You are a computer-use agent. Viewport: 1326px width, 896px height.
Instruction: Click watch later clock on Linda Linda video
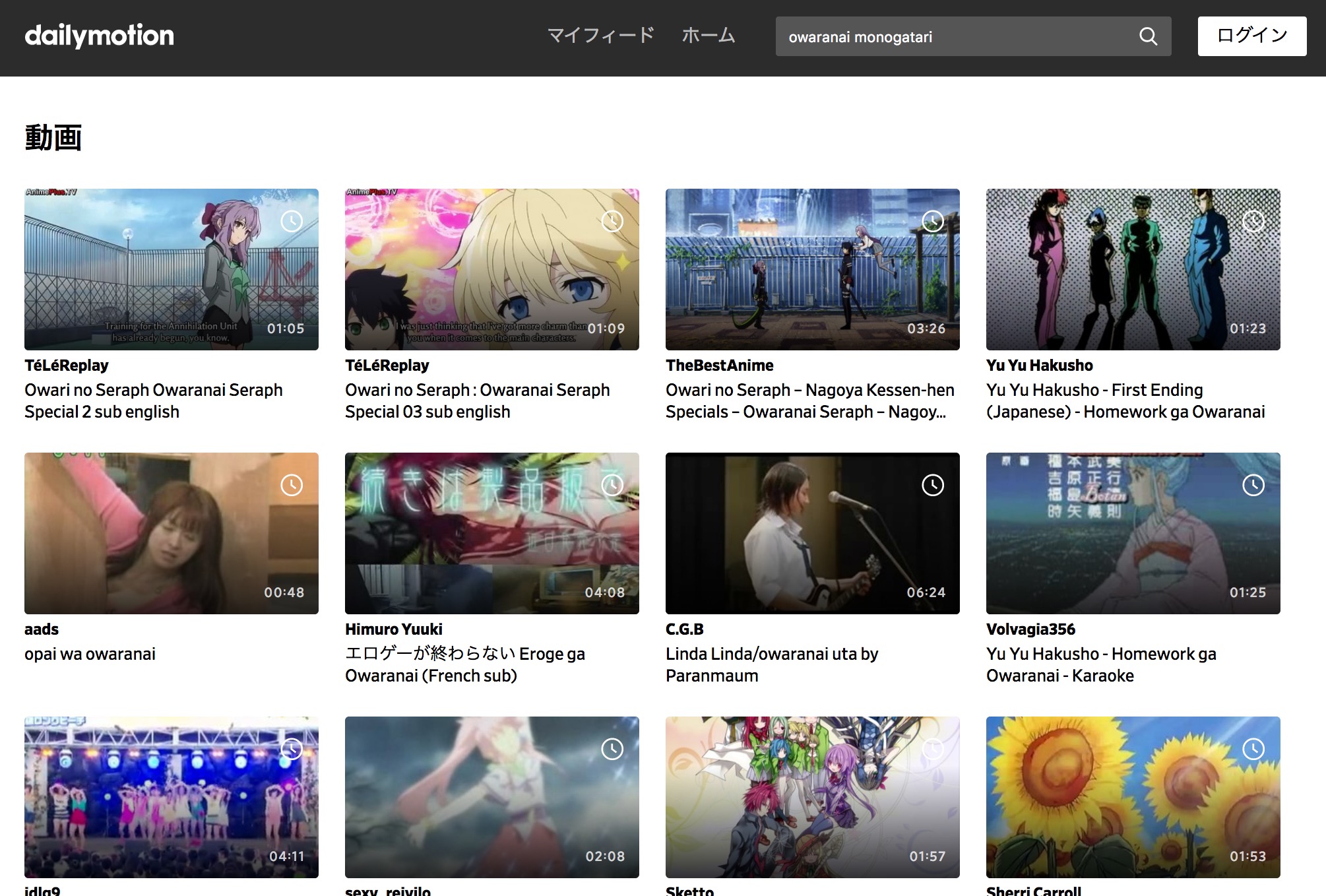[933, 485]
